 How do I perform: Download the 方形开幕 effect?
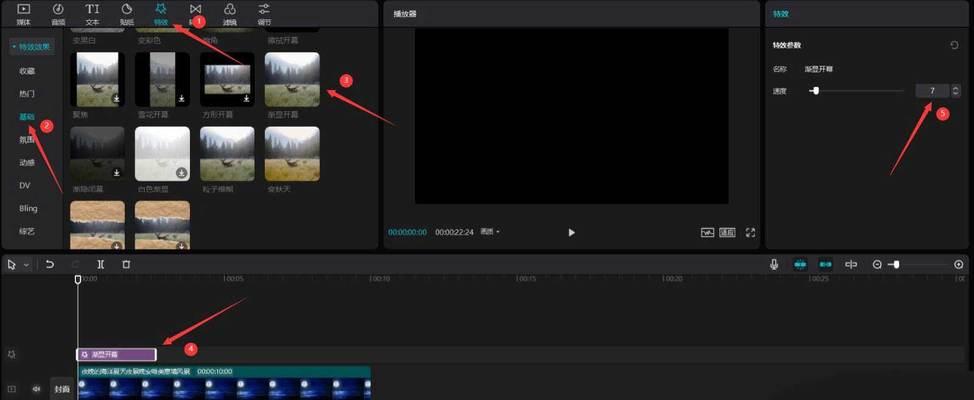point(246,98)
